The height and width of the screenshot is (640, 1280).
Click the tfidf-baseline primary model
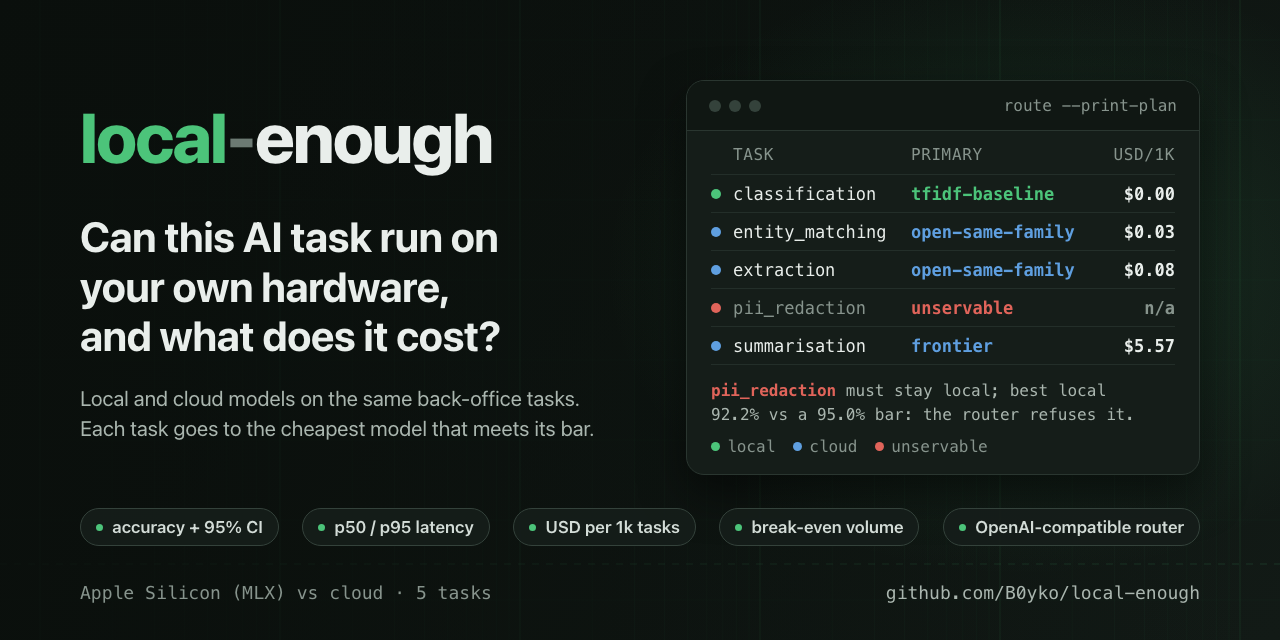click(982, 194)
